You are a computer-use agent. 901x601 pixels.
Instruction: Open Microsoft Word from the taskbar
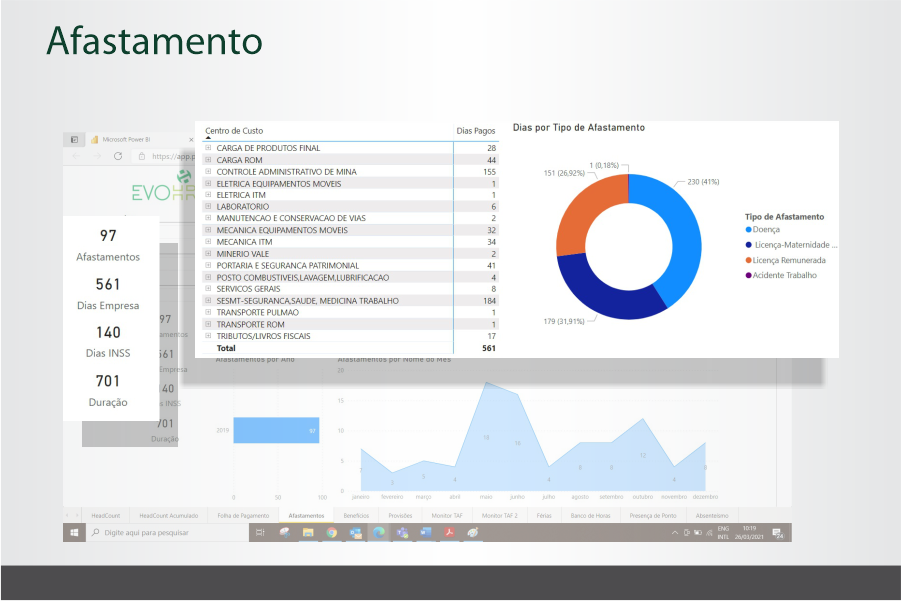(426, 533)
